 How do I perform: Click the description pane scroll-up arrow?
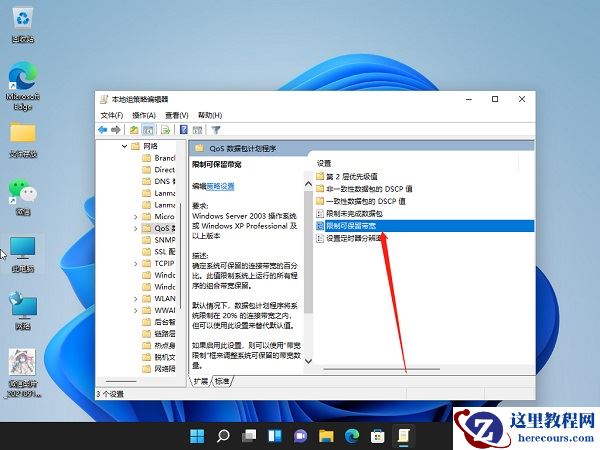(x=308, y=184)
